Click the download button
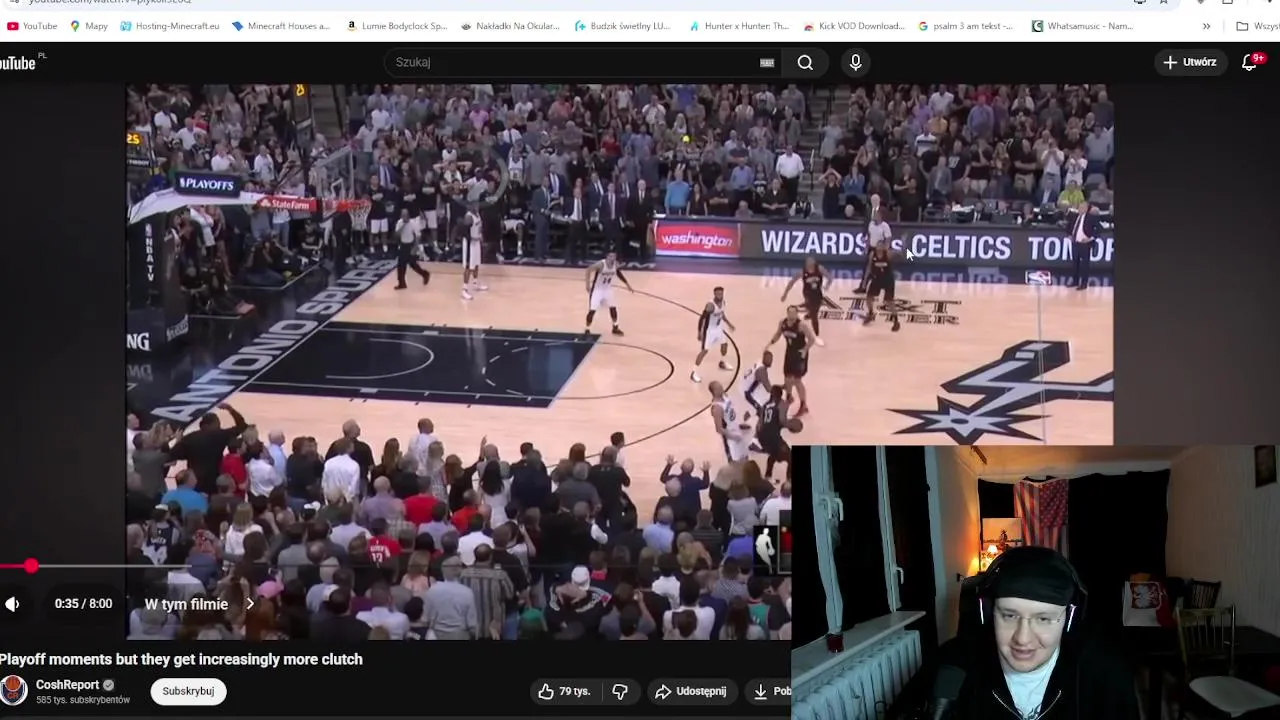 (x=770, y=691)
